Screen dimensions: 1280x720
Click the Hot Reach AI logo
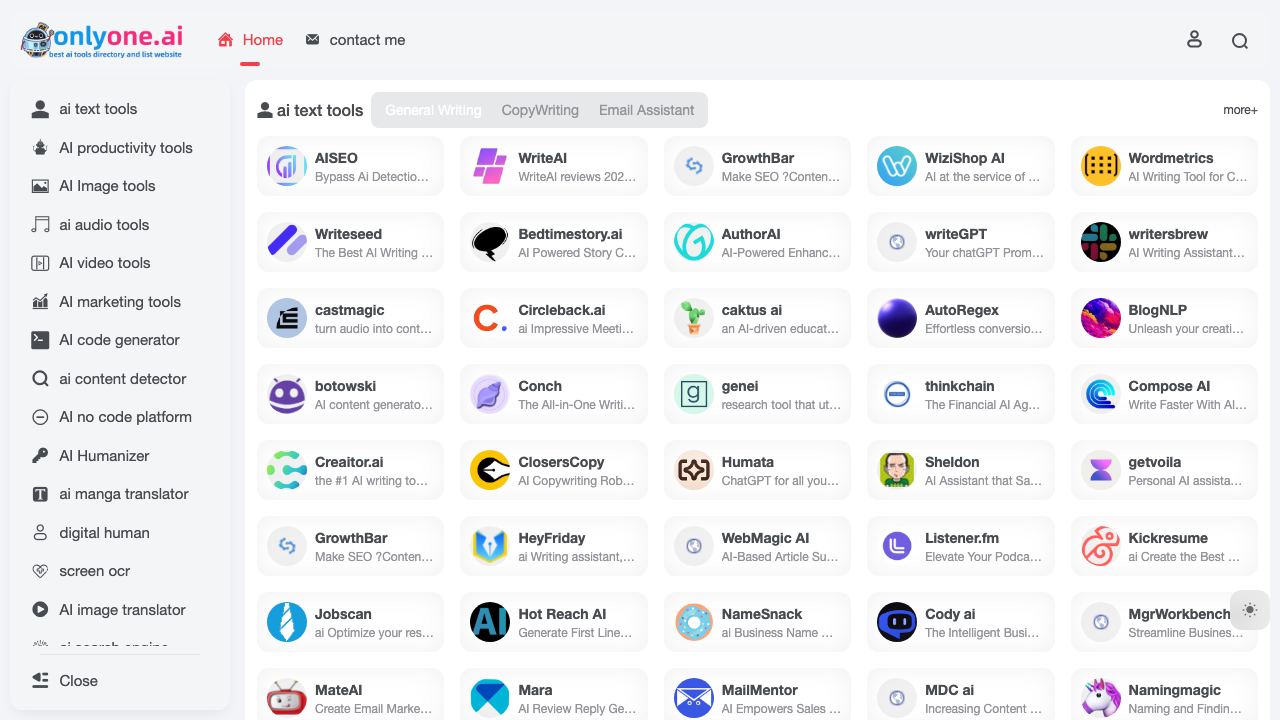pyautogui.click(x=490, y=622)
